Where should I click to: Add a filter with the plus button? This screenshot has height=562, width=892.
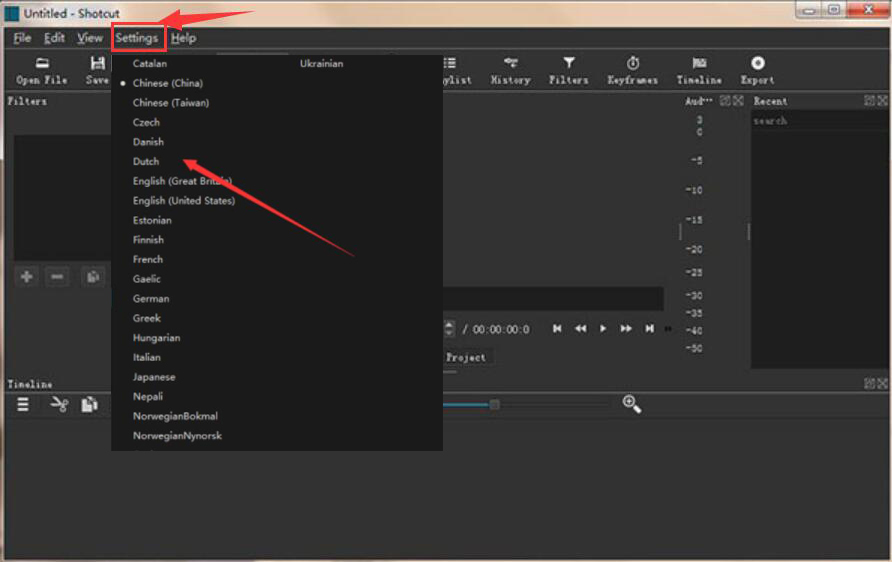click(x=27, y=277)
